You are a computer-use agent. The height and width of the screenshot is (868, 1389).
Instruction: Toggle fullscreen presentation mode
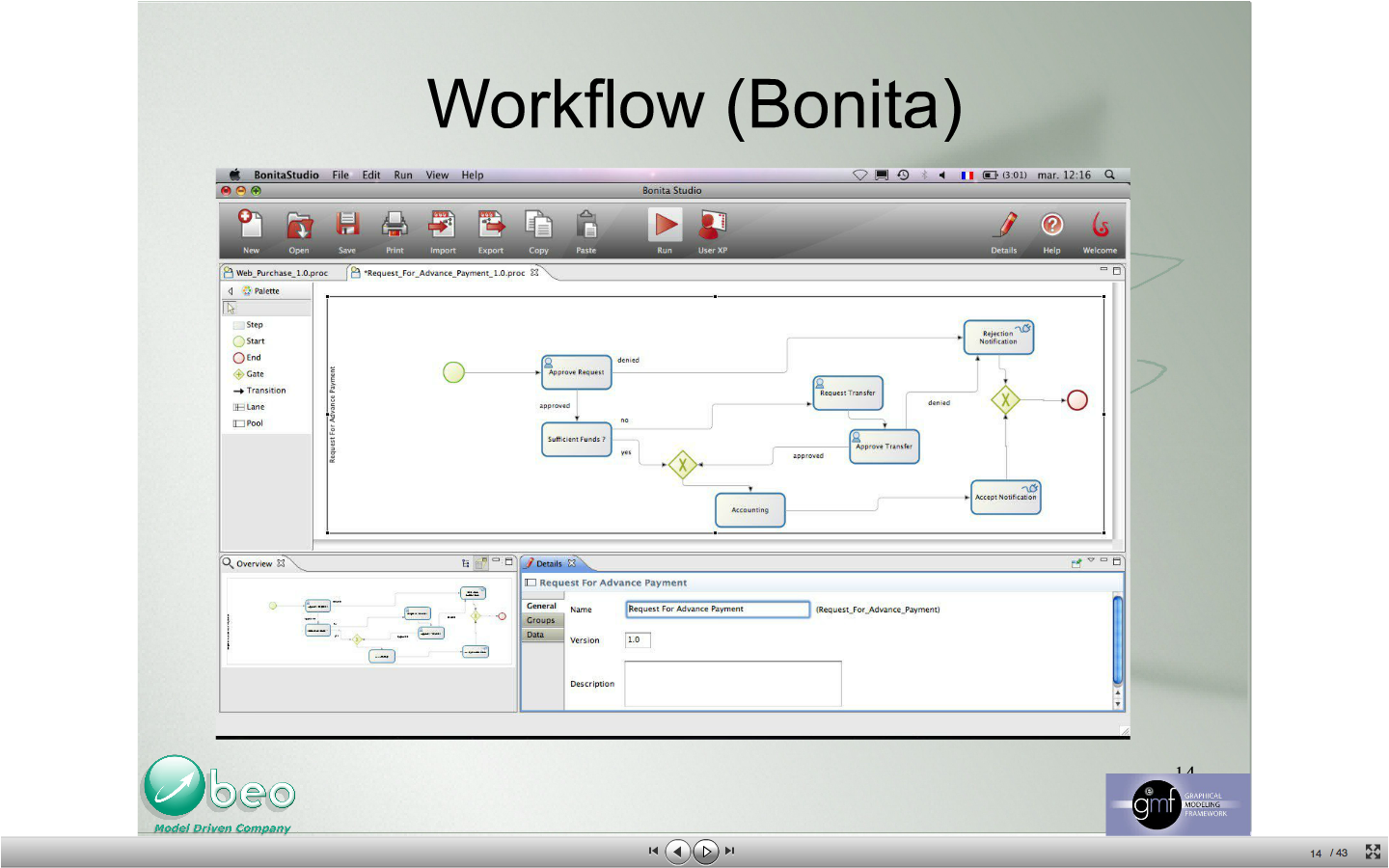(1373, 852)
